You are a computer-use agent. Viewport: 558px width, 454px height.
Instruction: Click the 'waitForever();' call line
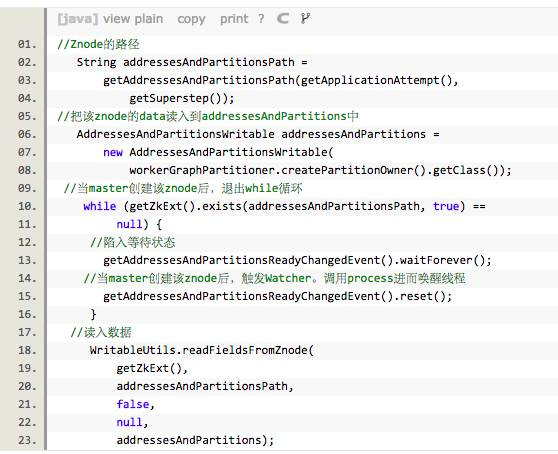click(x=297, y=260)
